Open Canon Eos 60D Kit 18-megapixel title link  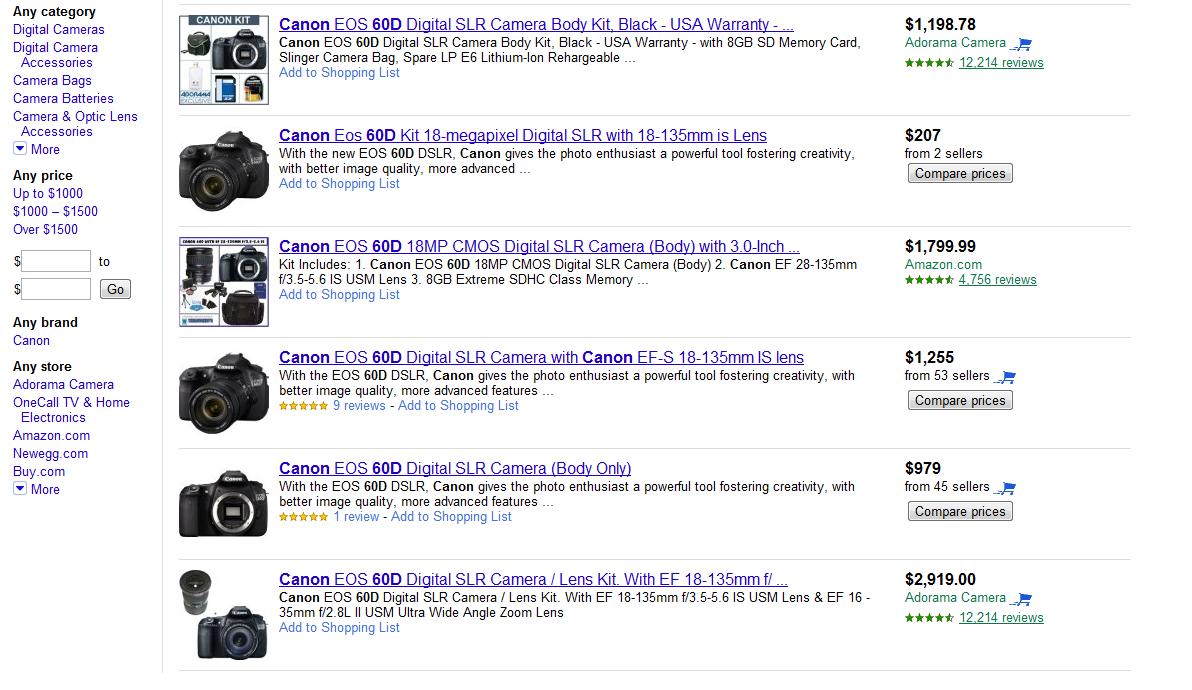click(x=523, y=135)
